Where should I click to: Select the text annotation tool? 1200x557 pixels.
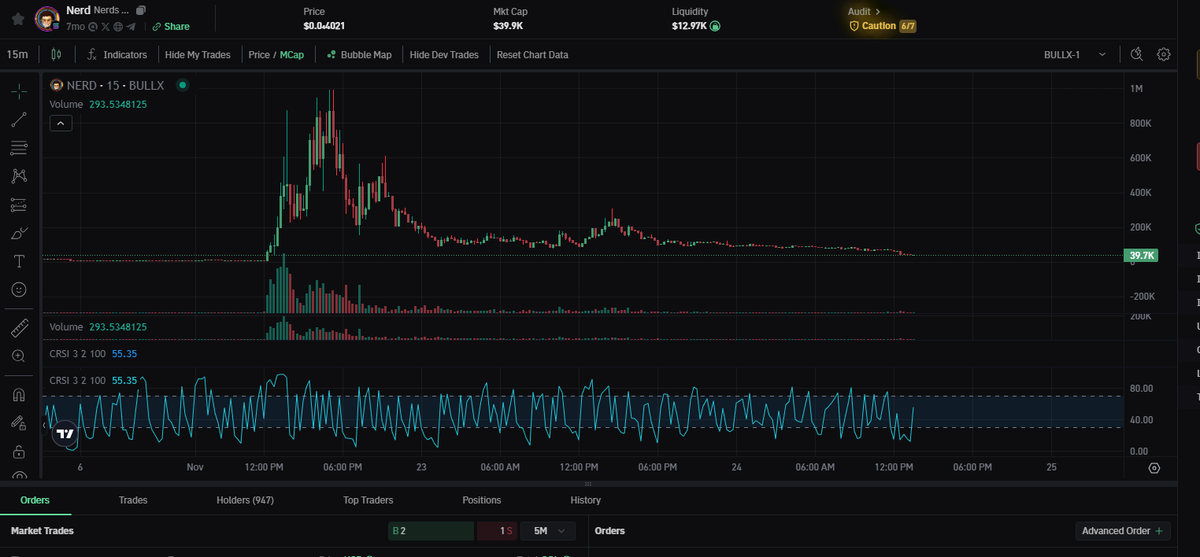click(x=19, y=261)
